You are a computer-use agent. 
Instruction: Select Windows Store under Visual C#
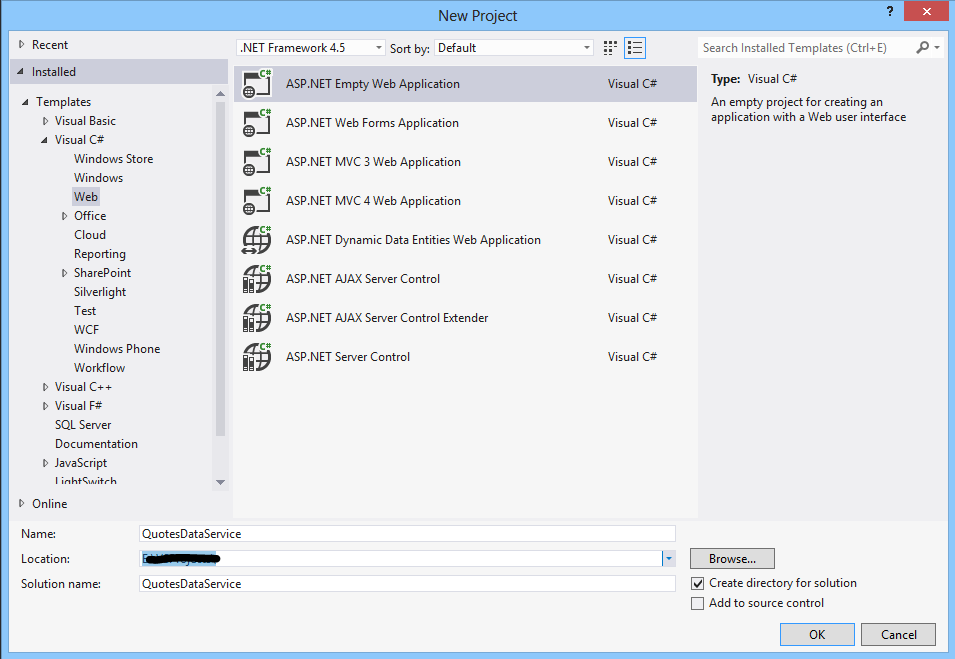click(x=113, y=159)
